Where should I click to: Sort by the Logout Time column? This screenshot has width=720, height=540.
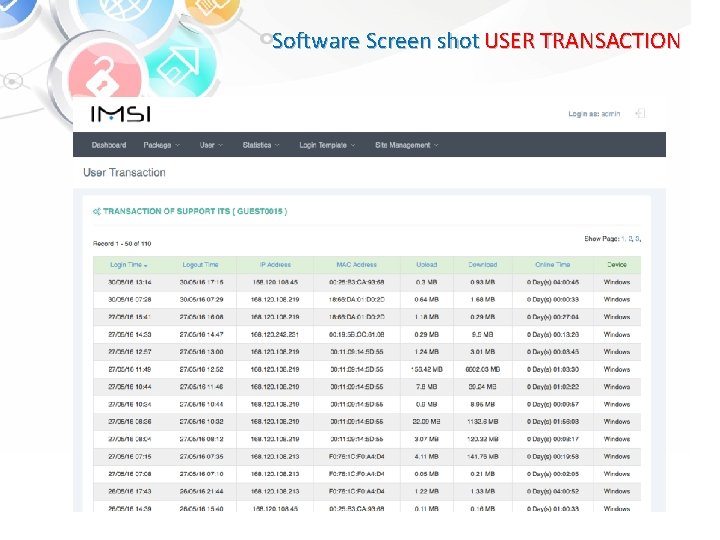click(x=200, y=265)
